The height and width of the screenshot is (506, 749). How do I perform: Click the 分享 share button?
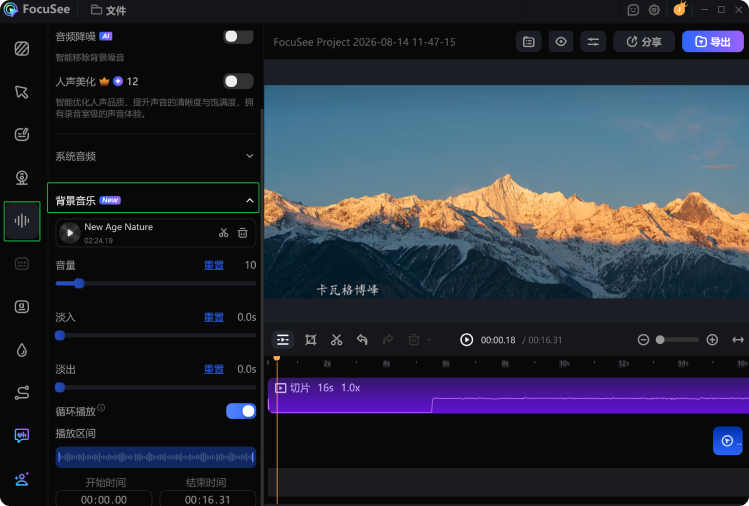coord(644,42)
